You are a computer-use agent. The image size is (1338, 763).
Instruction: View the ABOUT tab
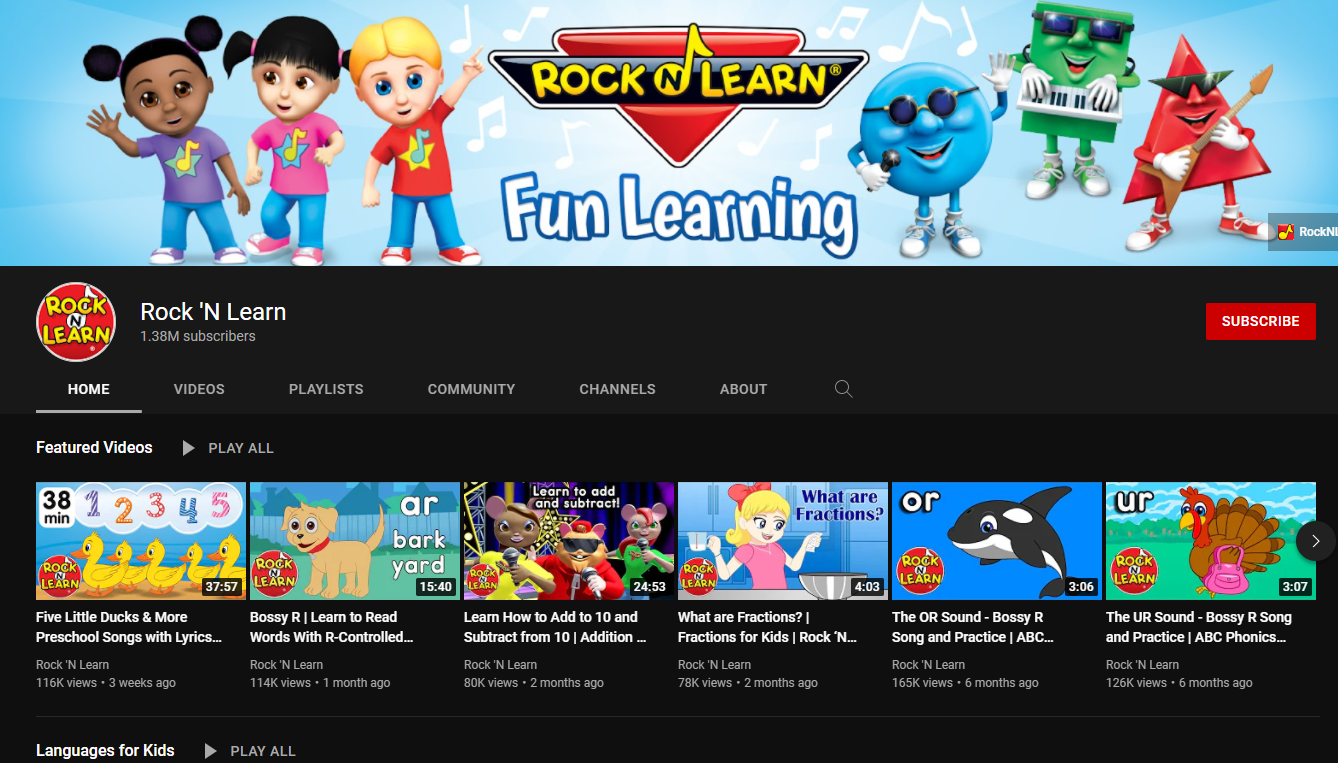tap(743, 389)
